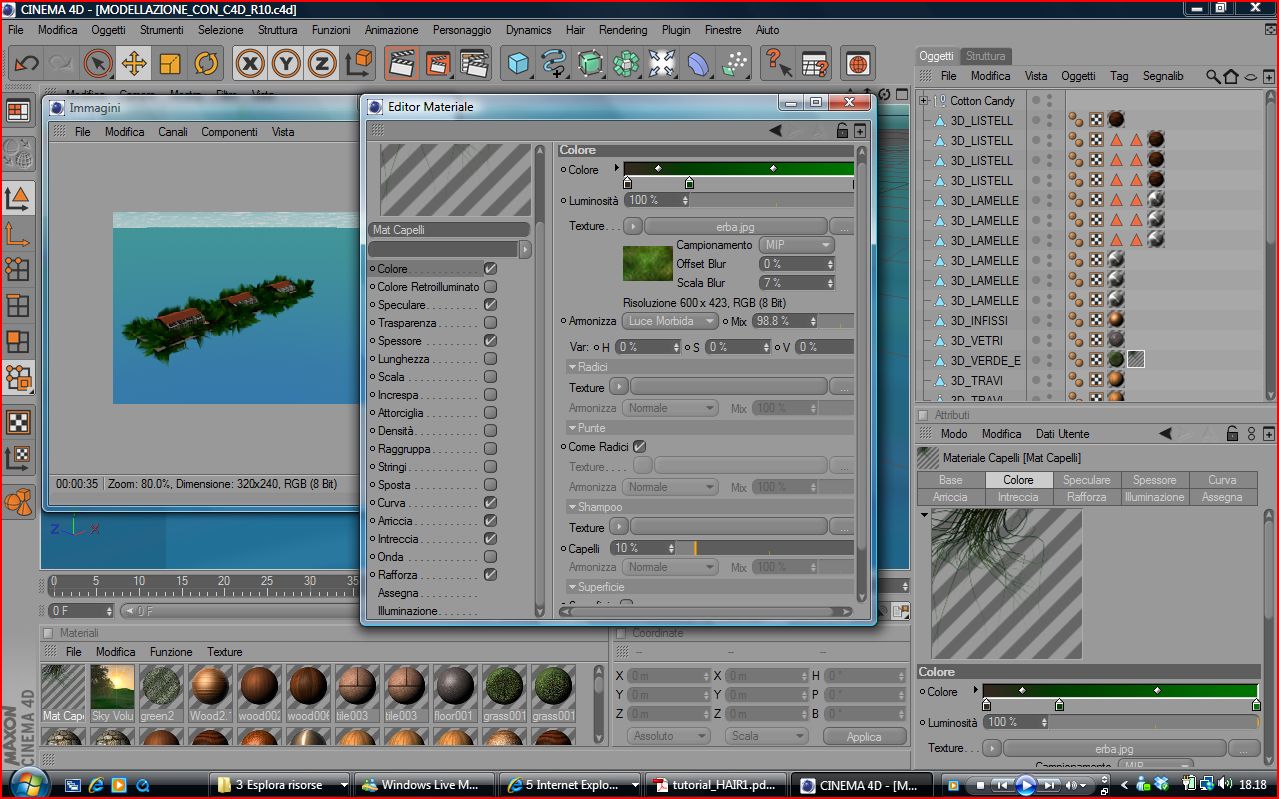Open the Hair menu

tap(575, 30)
